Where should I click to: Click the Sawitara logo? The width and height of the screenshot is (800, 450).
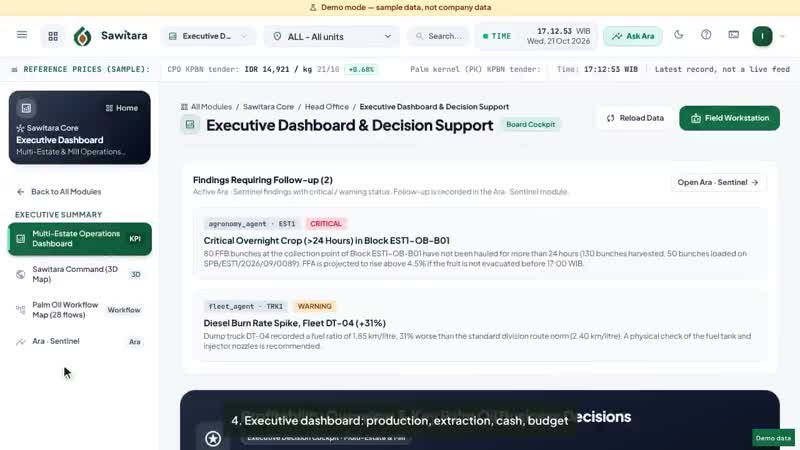coord(110,36)
